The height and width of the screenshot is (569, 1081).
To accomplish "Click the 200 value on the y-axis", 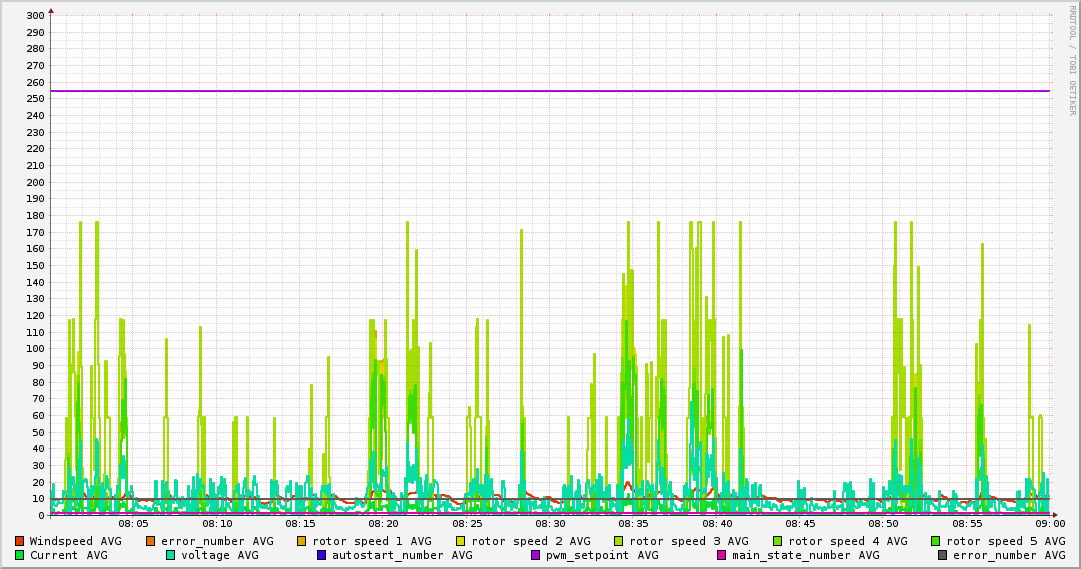I will (35, 182).
